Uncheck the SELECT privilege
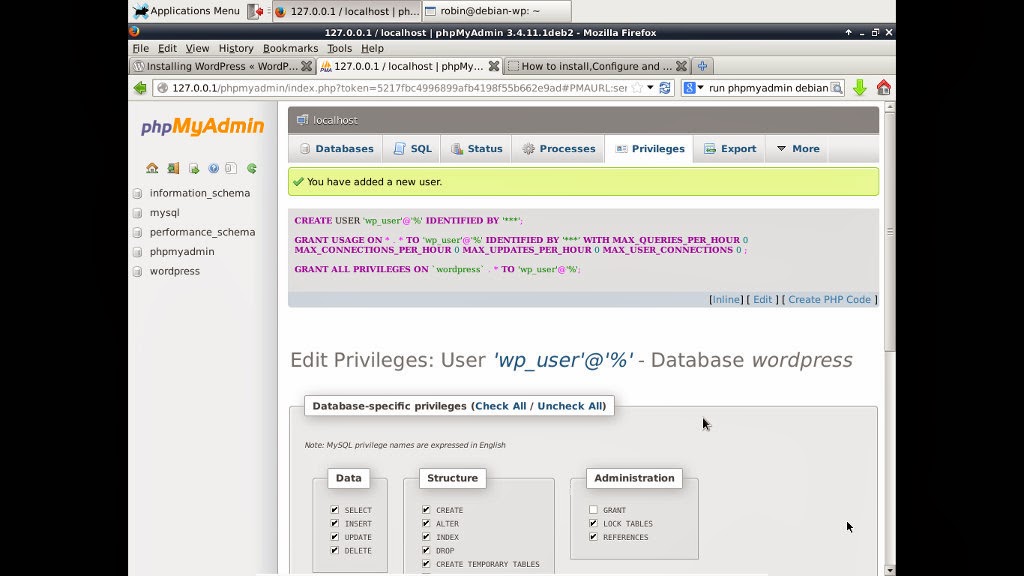Viewport: 1024px width, 576px height. tap(335, 509)
